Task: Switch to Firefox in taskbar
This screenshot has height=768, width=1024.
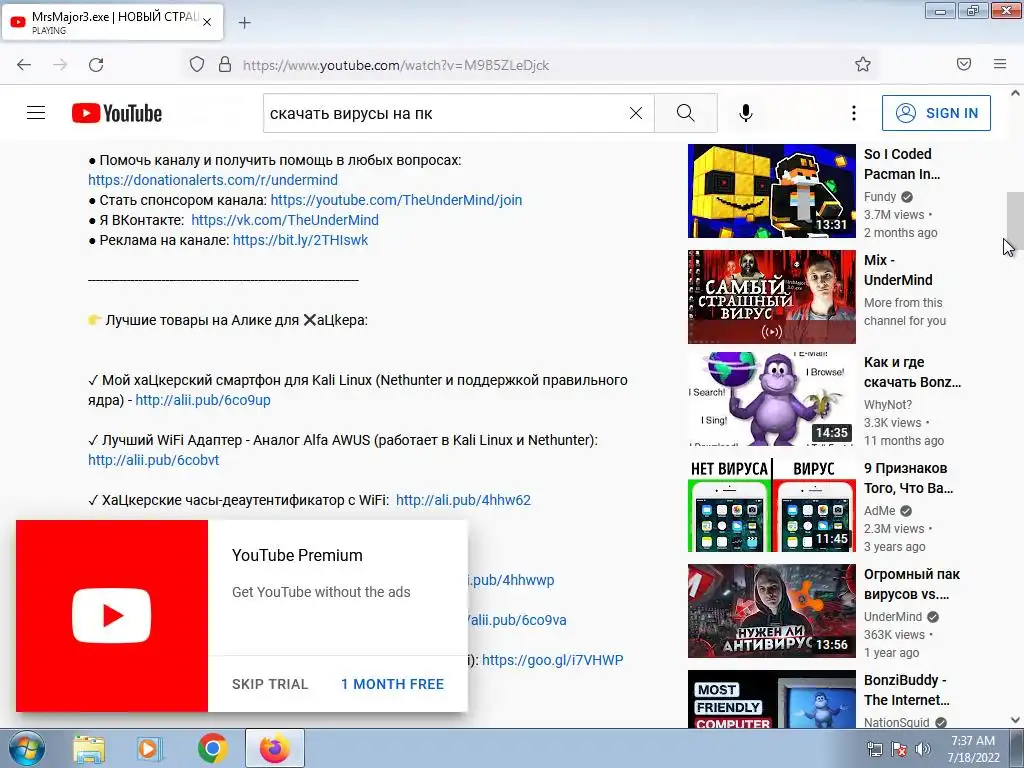Action: (x=274, y=748)
